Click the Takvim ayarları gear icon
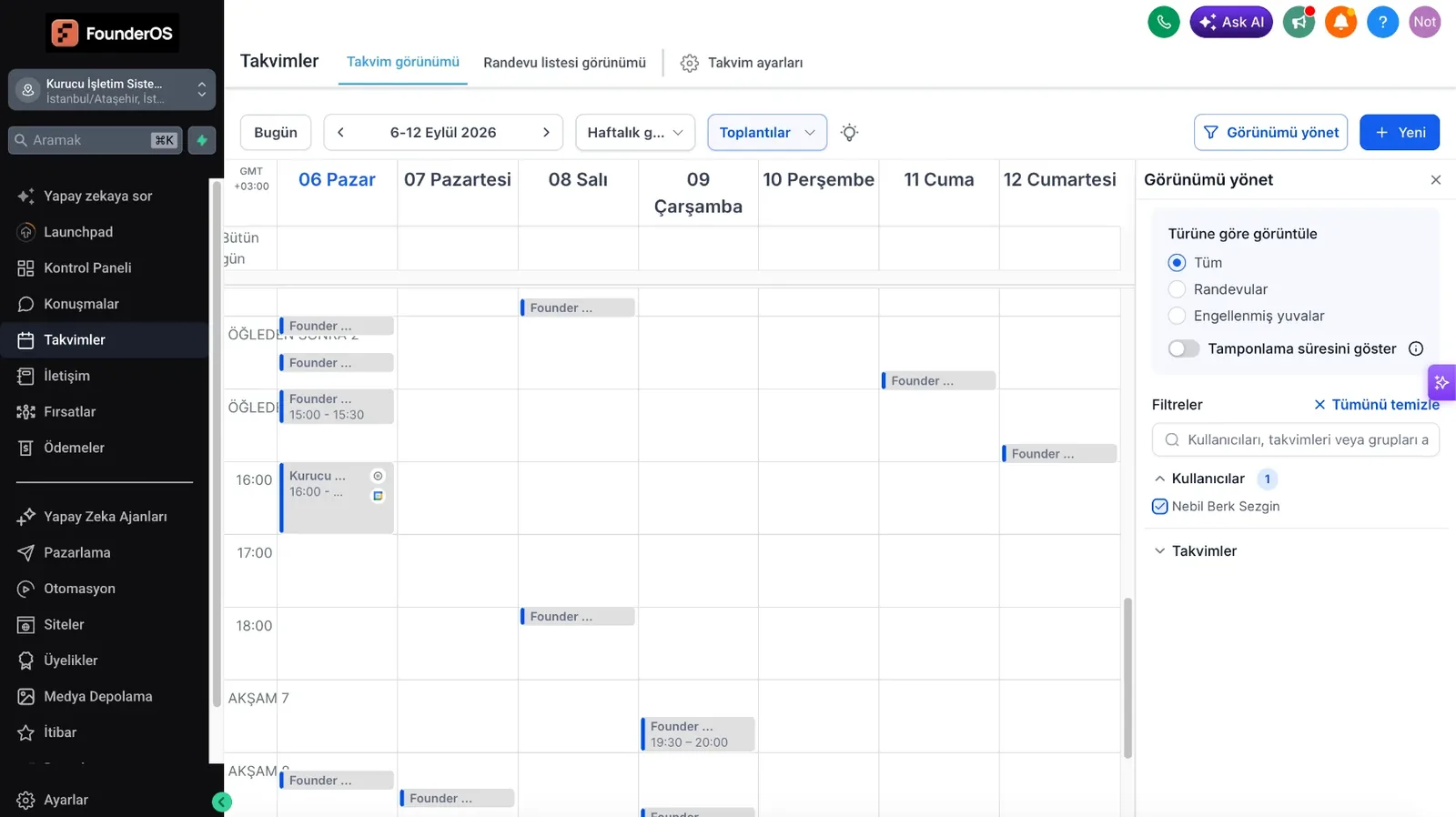Image resolution: width=1456 pixels, height=817 pixels. click(x=690, y=63)
